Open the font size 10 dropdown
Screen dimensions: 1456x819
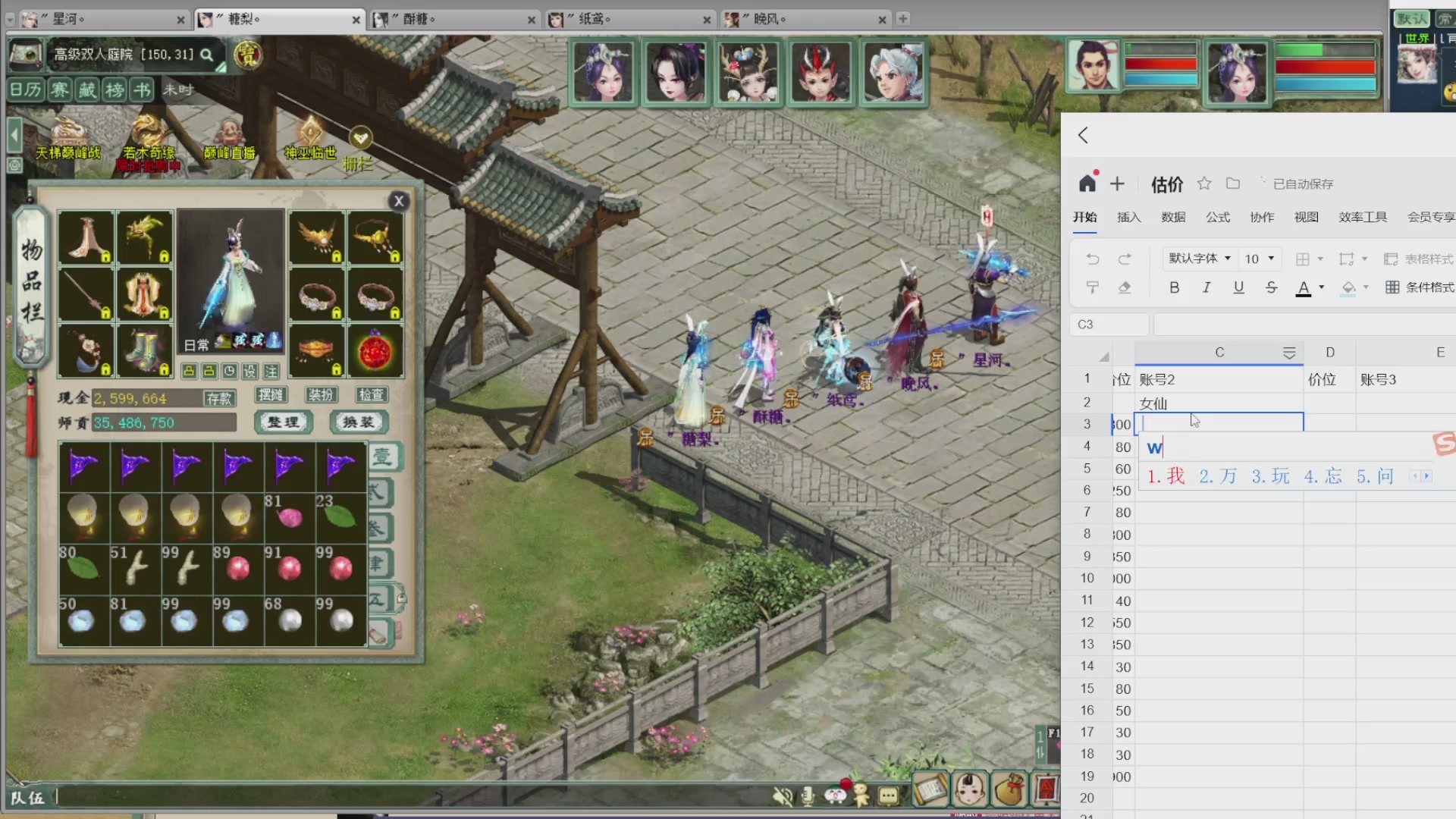pos(1259,259)
